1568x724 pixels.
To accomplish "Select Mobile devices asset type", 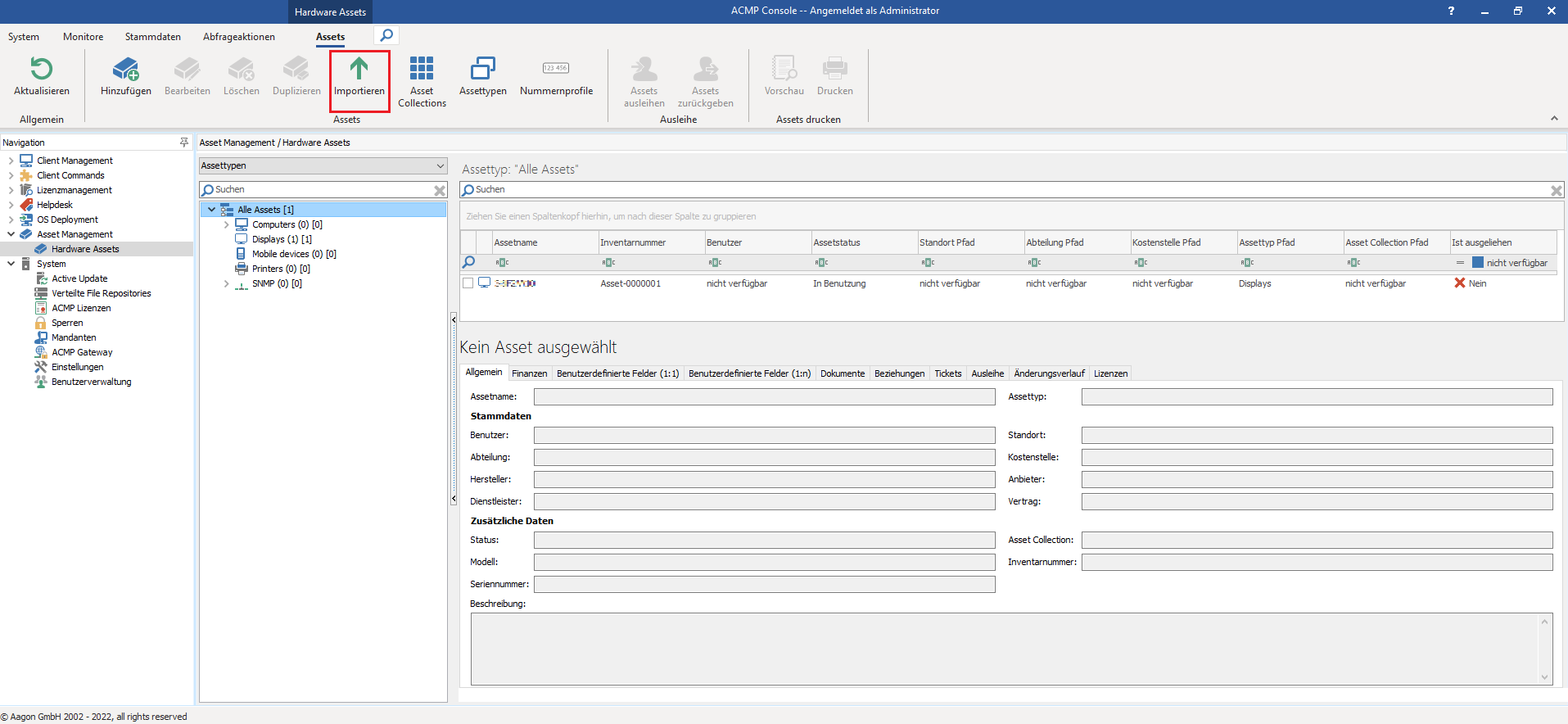I will [x=294, y=254].
